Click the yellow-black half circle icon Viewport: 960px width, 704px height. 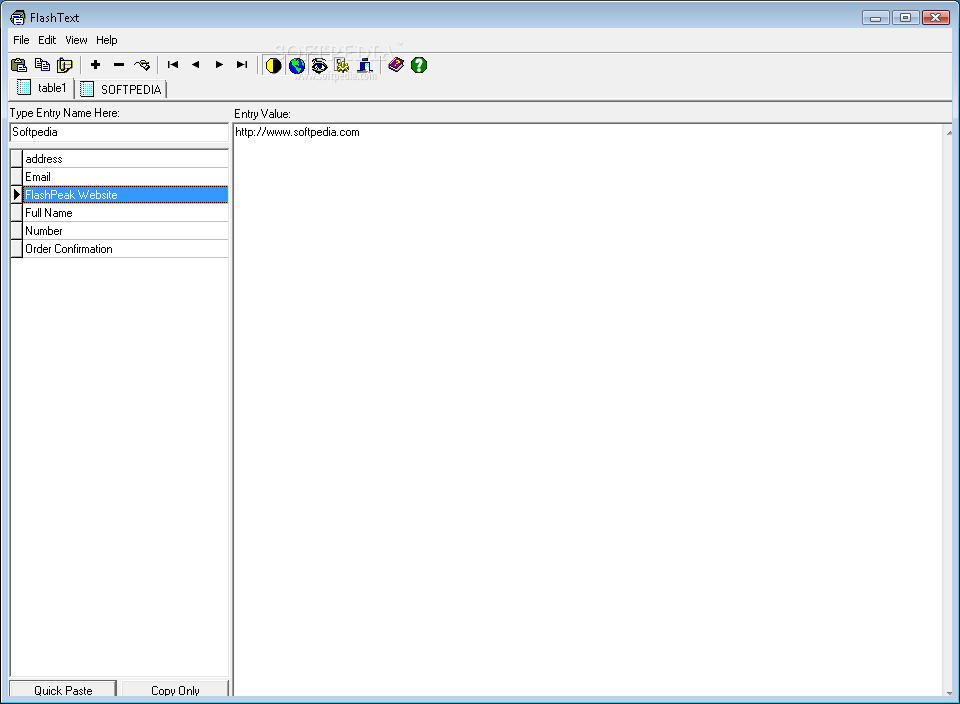pyautogui.click(x=273, y=66)
